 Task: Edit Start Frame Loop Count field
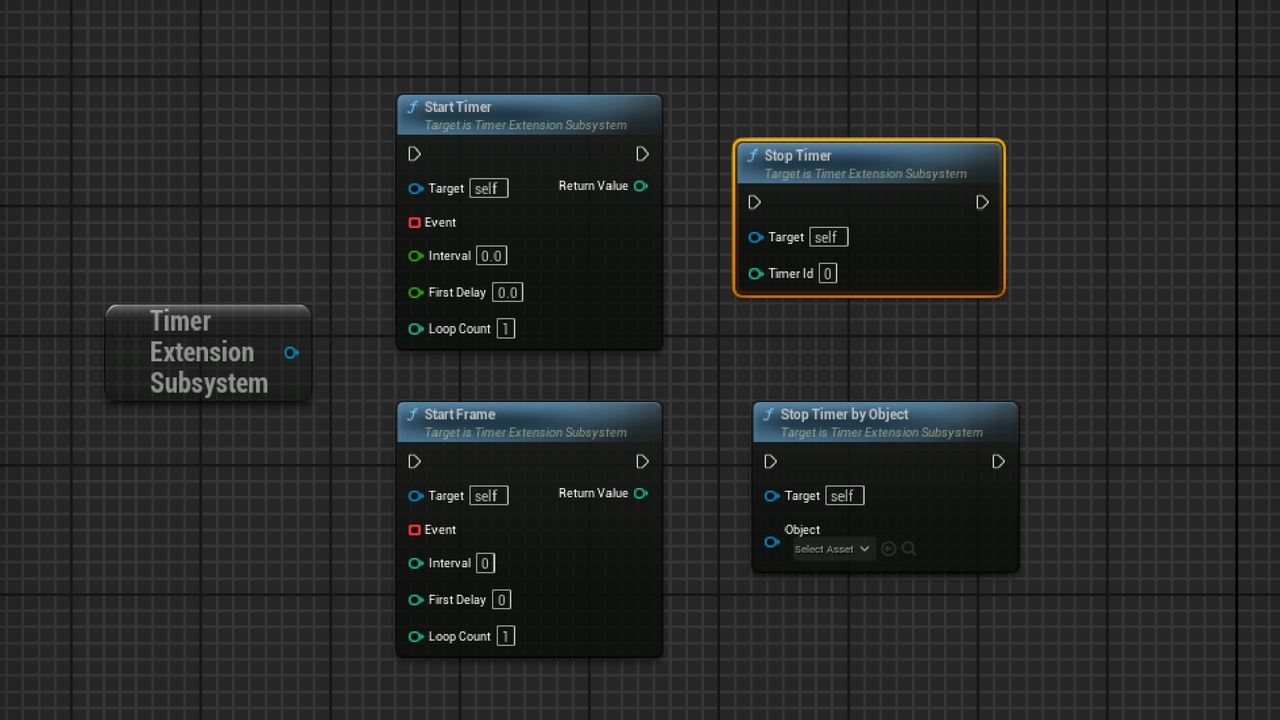[x=506, y=636]
